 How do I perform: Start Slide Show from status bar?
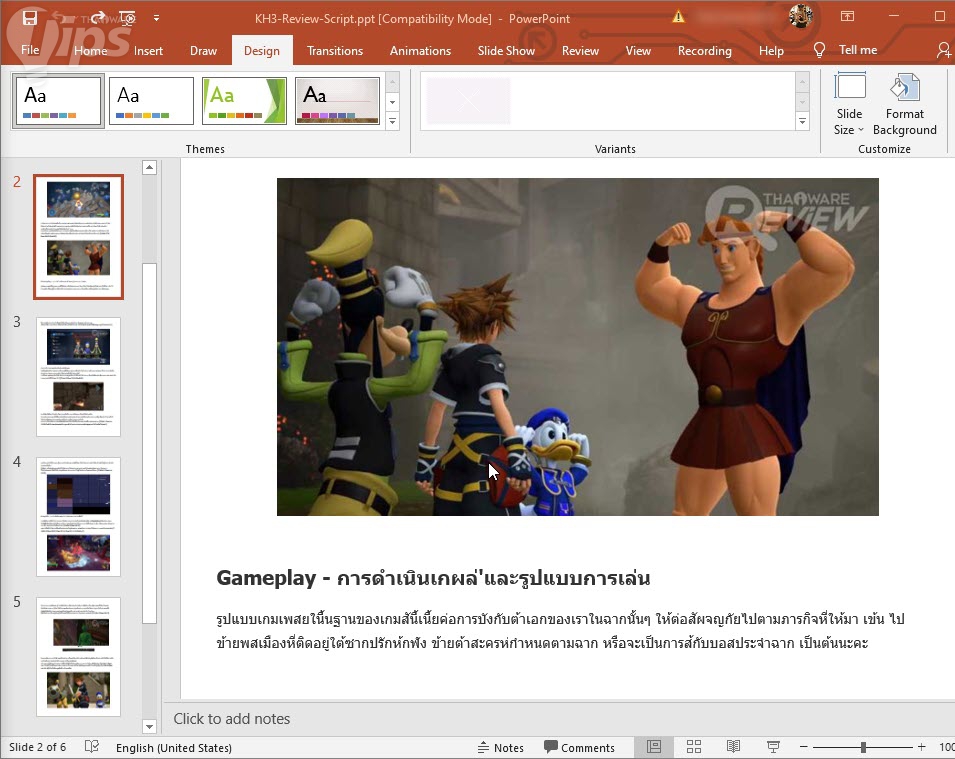[773, 747]
